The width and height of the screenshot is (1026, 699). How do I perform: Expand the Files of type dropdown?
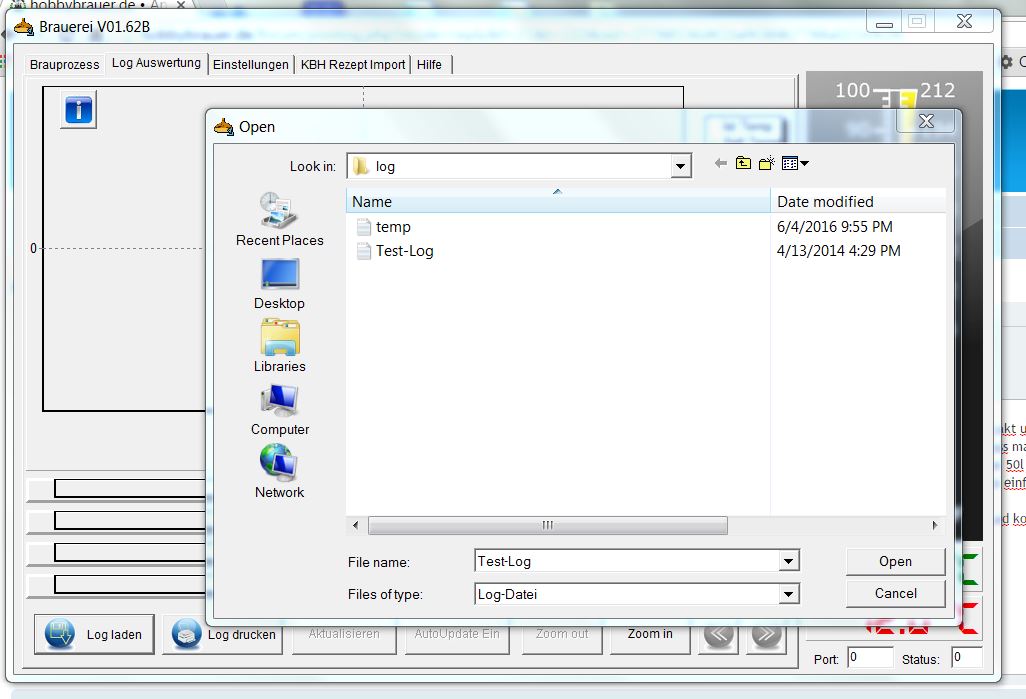(788, 594)
